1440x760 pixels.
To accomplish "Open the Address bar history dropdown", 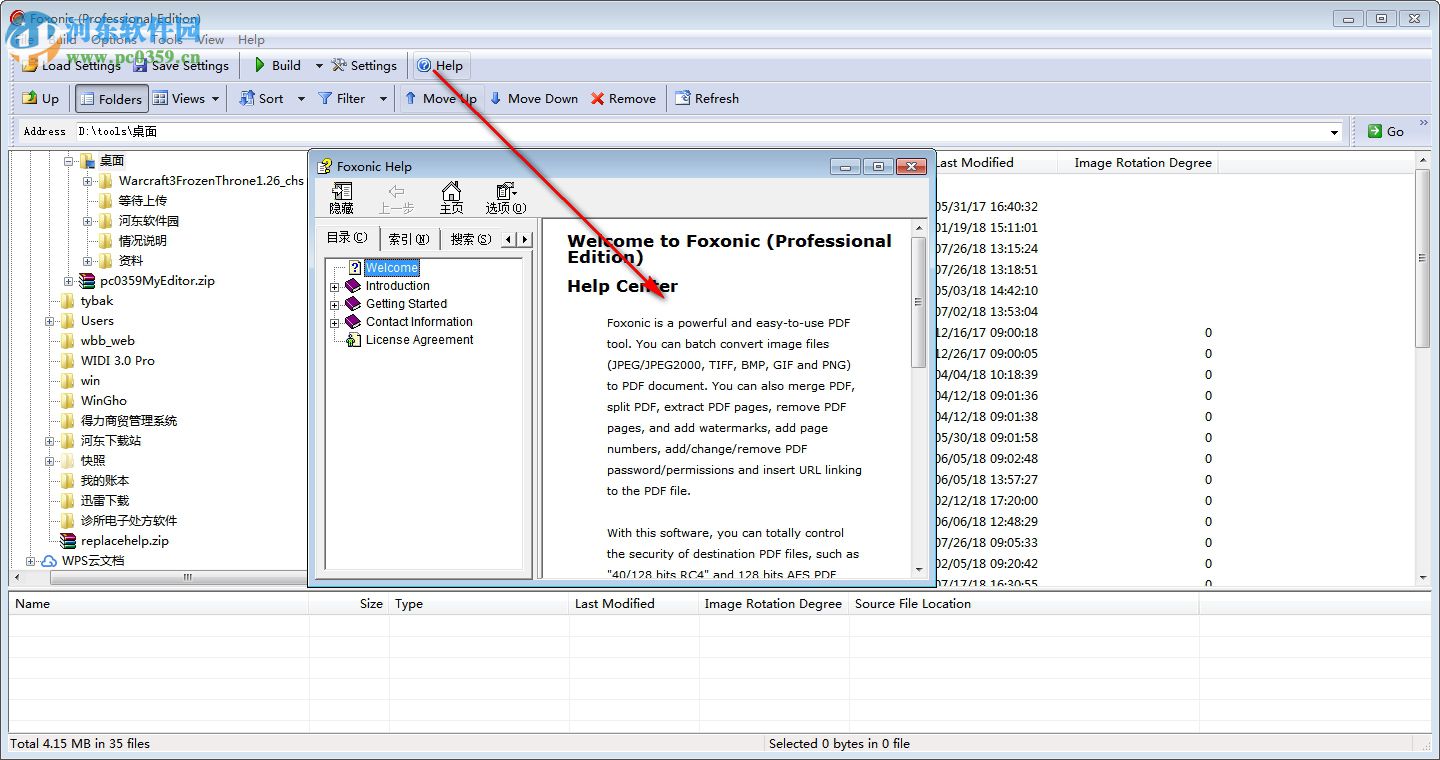I will tap(1335, 132).
